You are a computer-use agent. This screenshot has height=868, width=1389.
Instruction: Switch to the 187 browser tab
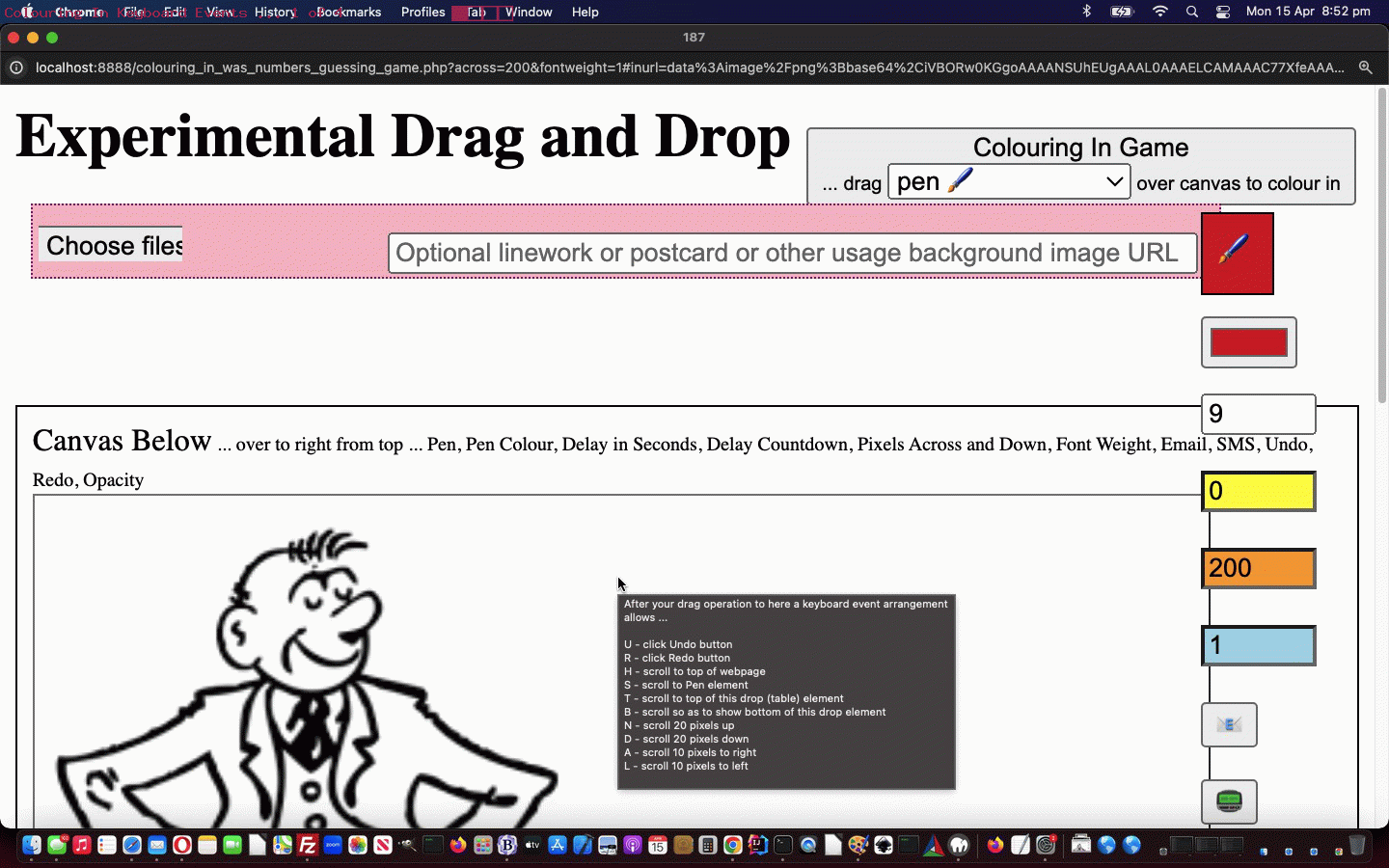pyautogui.click(x=694, y=38)
